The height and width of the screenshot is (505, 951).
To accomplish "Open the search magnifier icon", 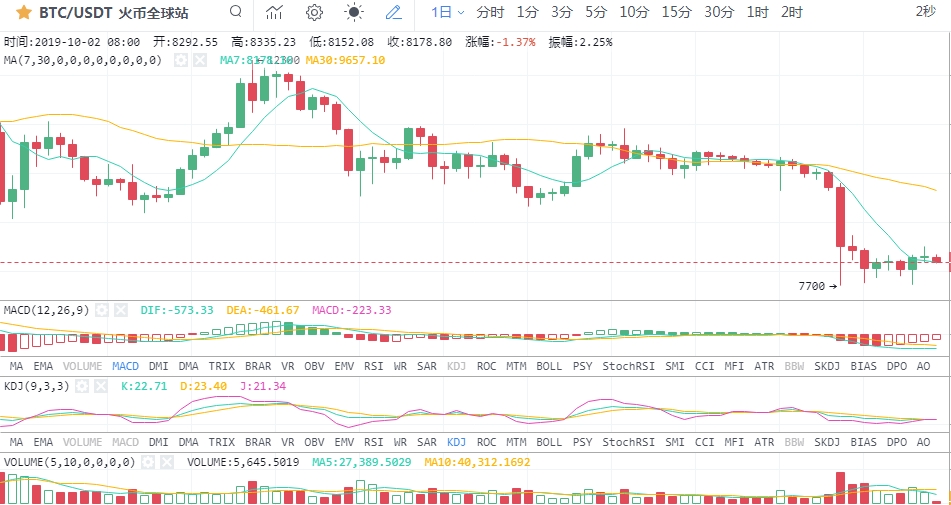I will [x=237, y=11].
